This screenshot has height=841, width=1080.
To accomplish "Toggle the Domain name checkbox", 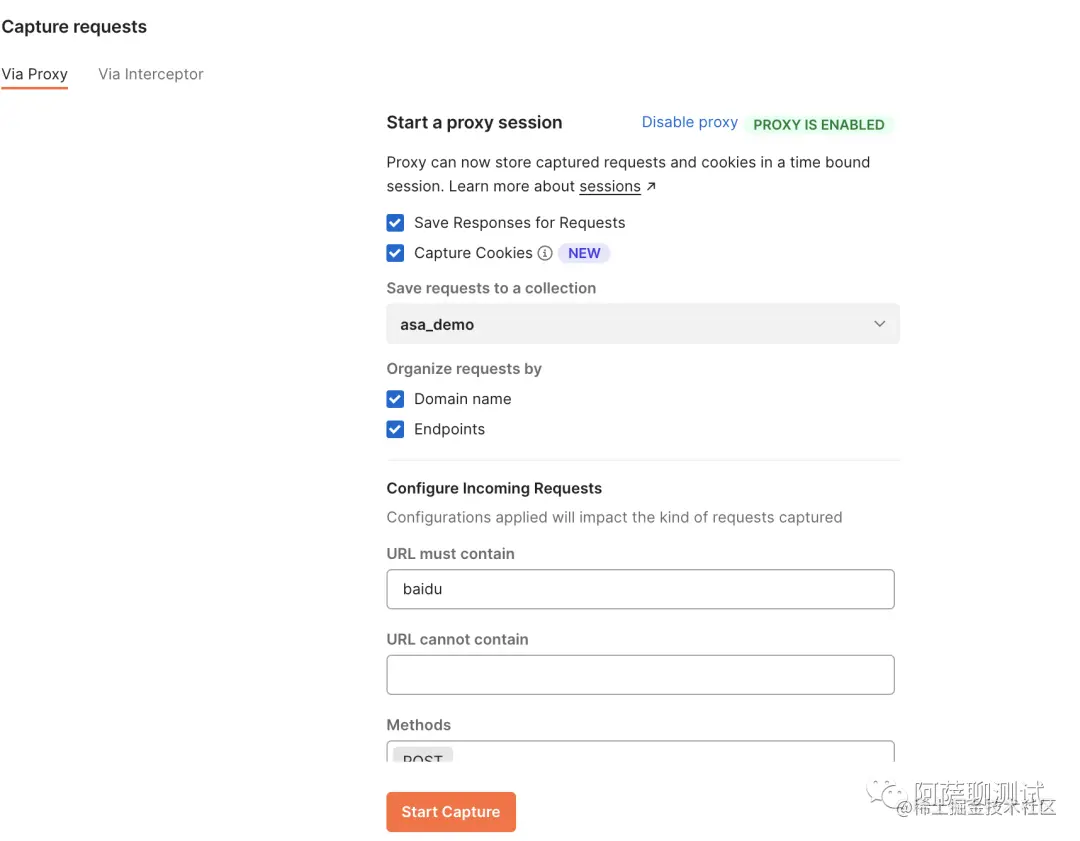I will 396,399.
